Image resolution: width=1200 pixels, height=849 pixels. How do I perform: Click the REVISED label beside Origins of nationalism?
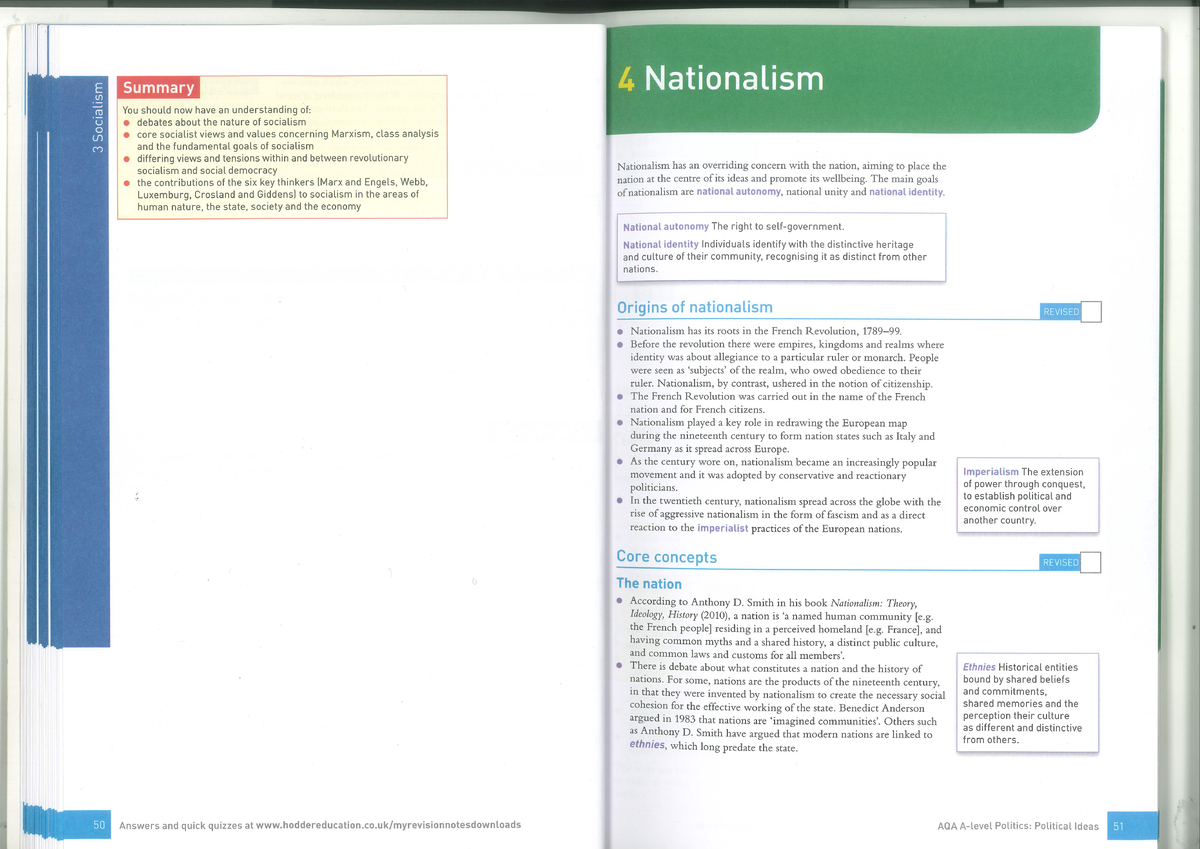(x=1061, y=311)
